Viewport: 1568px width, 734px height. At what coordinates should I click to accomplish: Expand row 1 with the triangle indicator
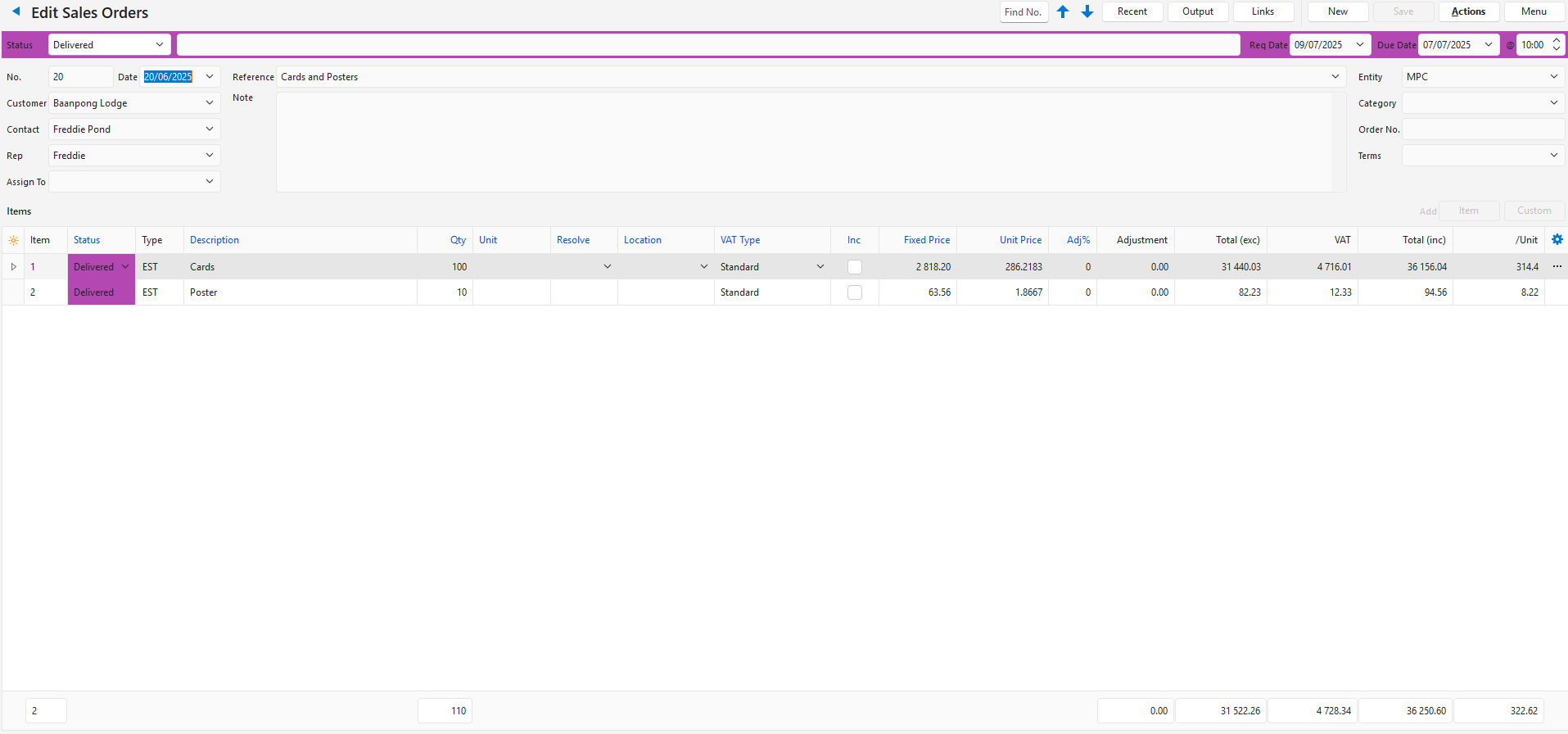13,267
